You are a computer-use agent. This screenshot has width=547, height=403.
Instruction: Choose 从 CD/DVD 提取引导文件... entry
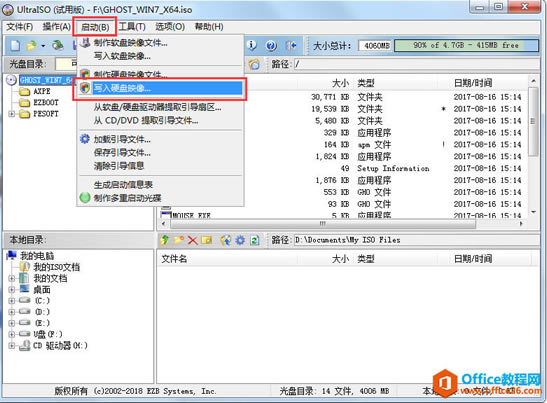(160, 121)
